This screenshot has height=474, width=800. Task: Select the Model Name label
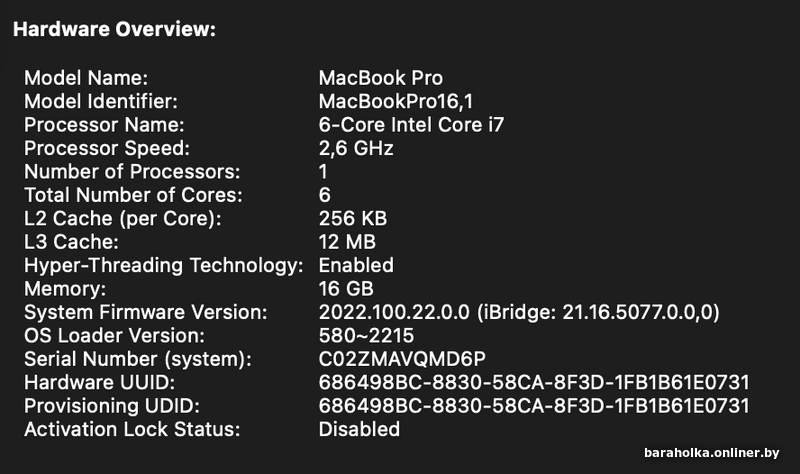click(86, 78)
